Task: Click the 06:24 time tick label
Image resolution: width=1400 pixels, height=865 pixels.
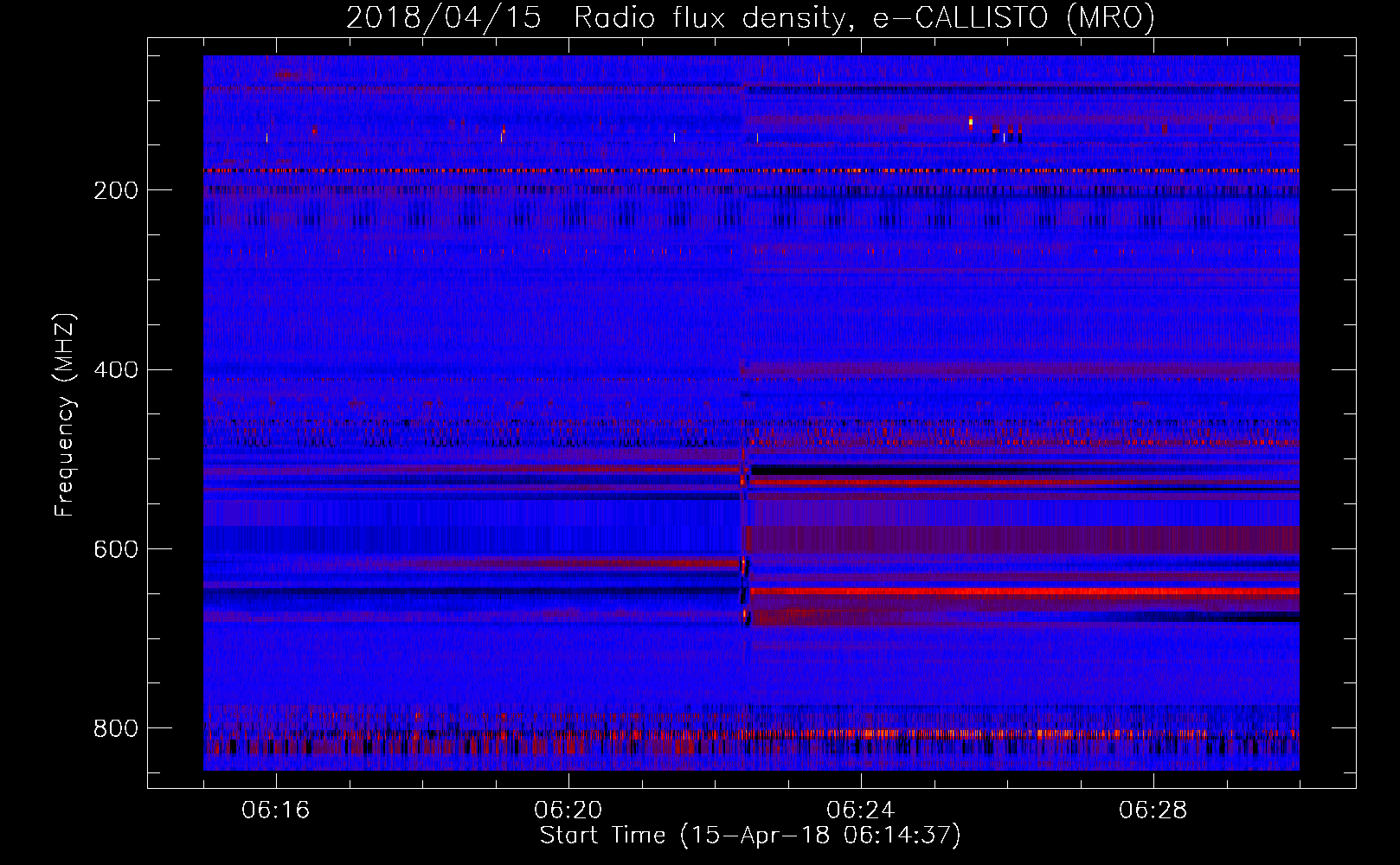Action: (x=861, y=811)
